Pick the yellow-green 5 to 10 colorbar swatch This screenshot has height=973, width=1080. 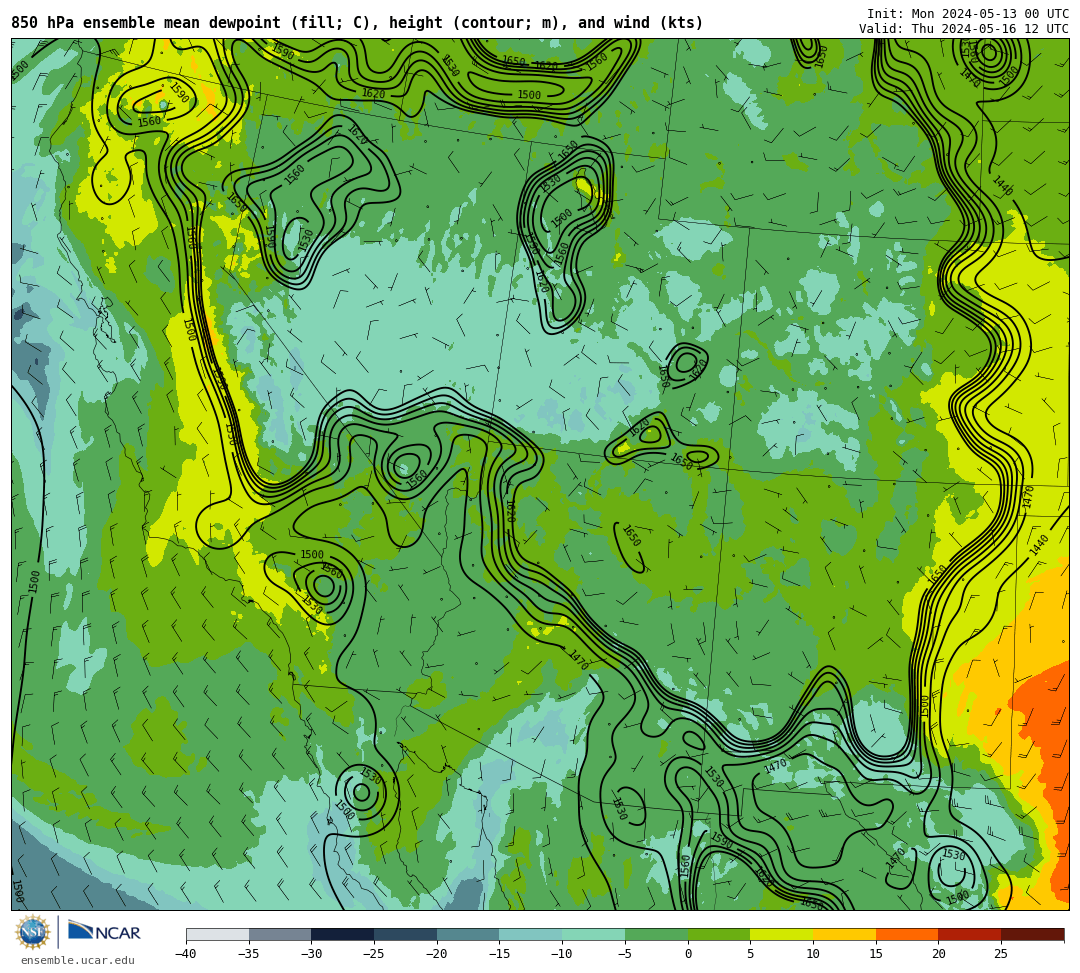pos(782,934)
